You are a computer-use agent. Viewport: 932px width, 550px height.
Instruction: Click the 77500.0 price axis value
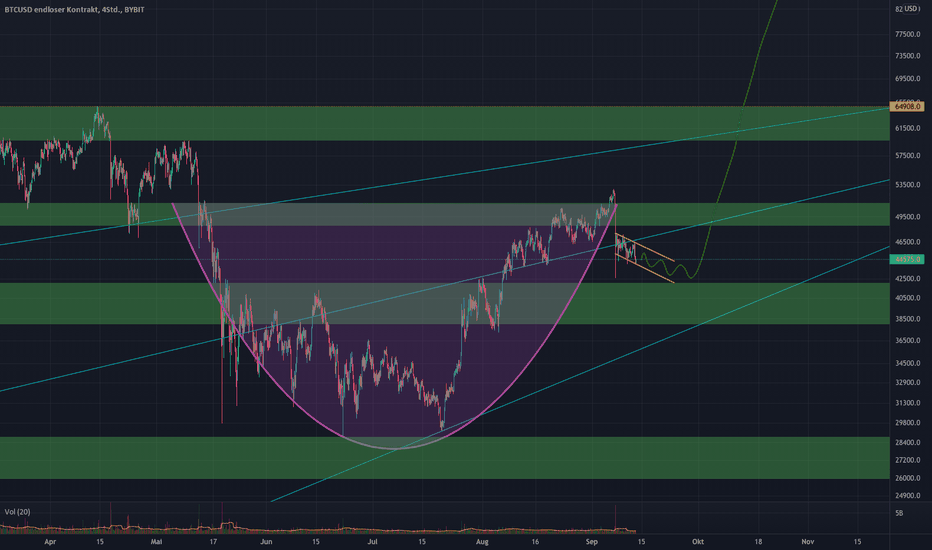tap(908, 34)
